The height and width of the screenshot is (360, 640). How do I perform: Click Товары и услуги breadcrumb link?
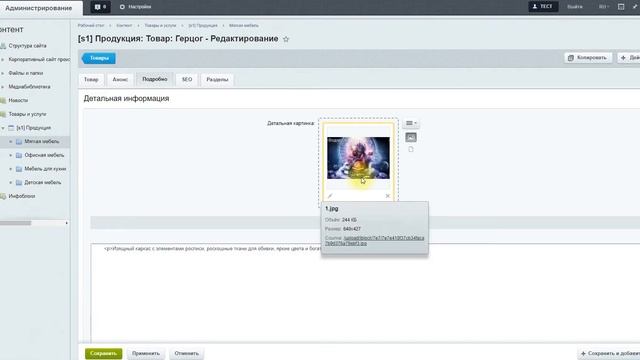click(160, 25)
